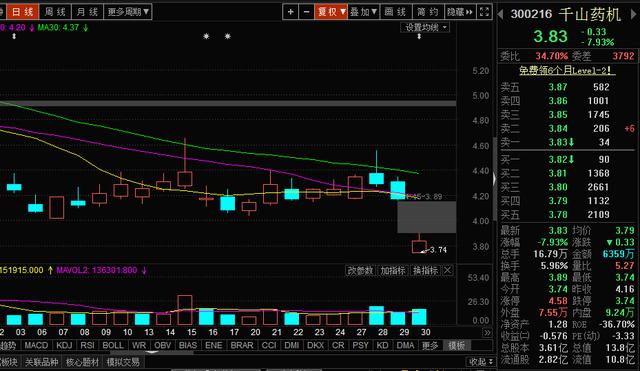The width and height of the screenshot is (640, 371).
Task: Switch to 月线 monthly chart
Action: [88, 12]
